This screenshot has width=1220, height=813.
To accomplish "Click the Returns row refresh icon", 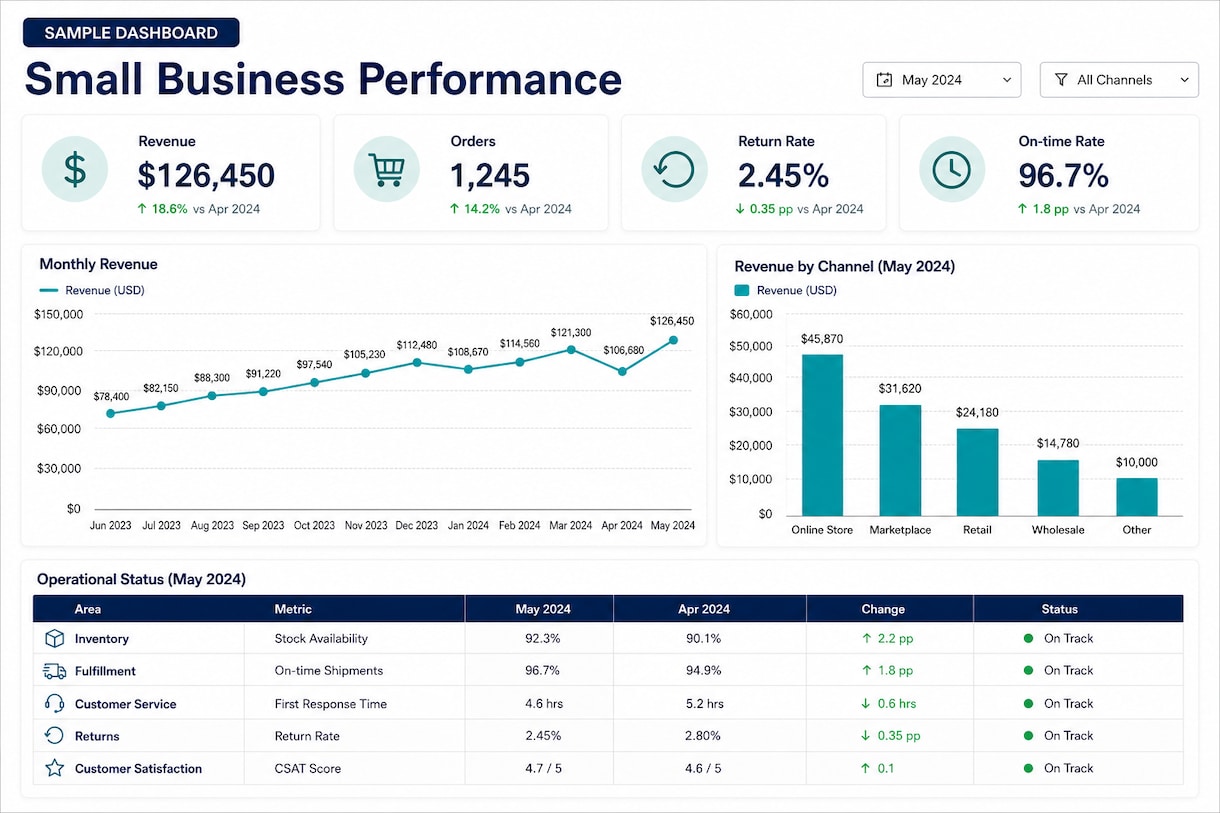I will [54, 736].
